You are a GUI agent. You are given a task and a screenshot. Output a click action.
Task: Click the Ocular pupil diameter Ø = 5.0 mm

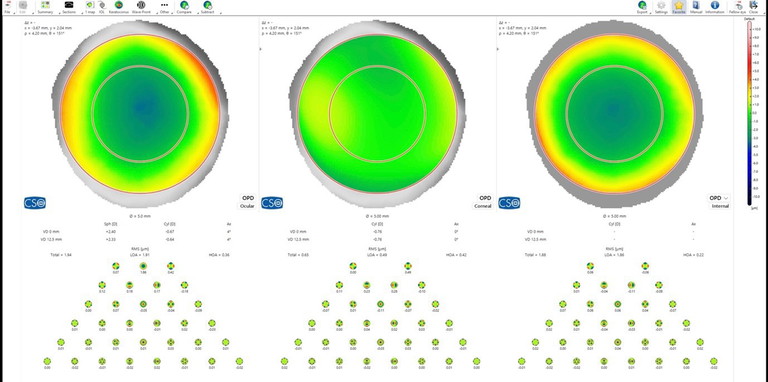click(x=140, y=215)
